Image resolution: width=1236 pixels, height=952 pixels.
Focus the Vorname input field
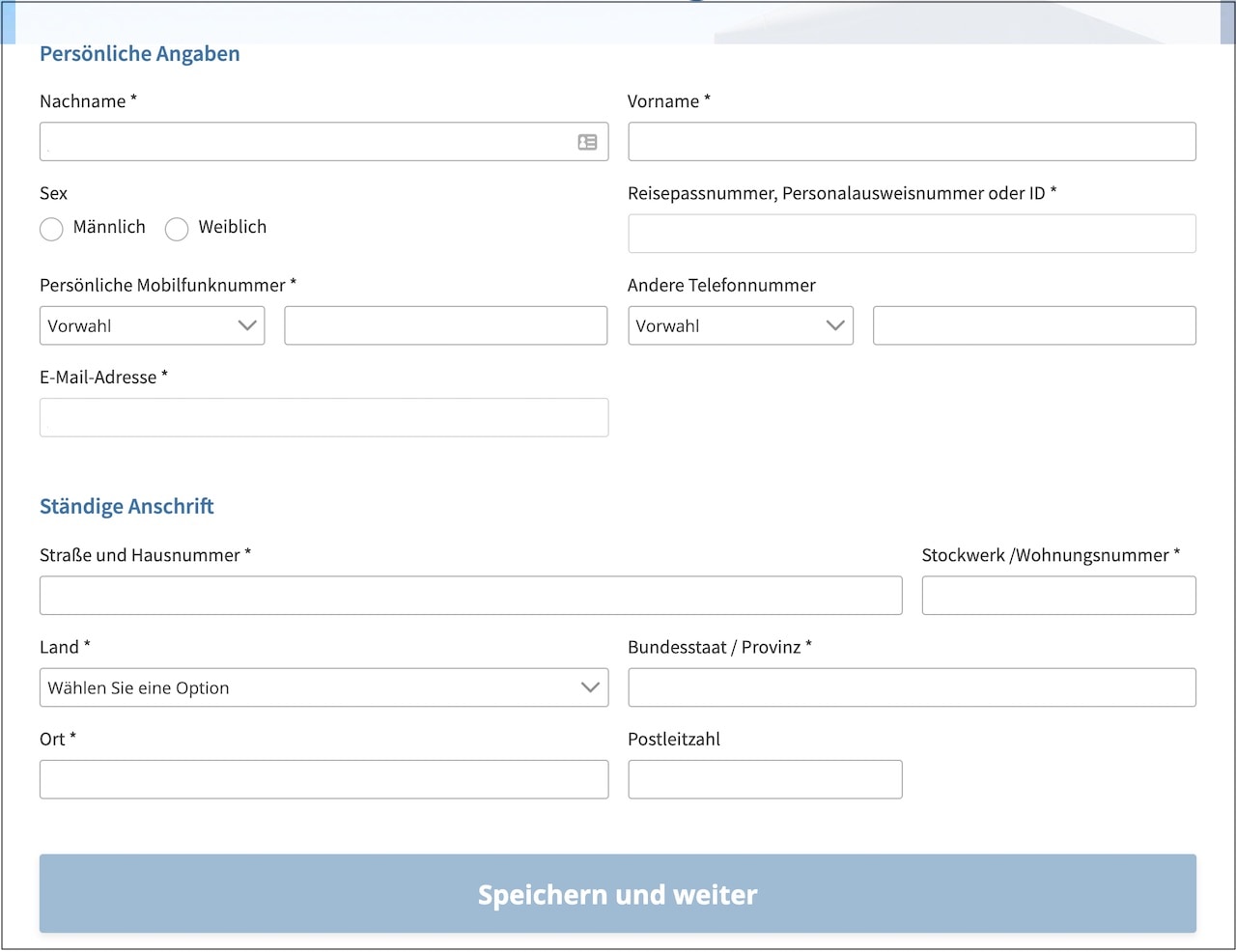point(912,142)
